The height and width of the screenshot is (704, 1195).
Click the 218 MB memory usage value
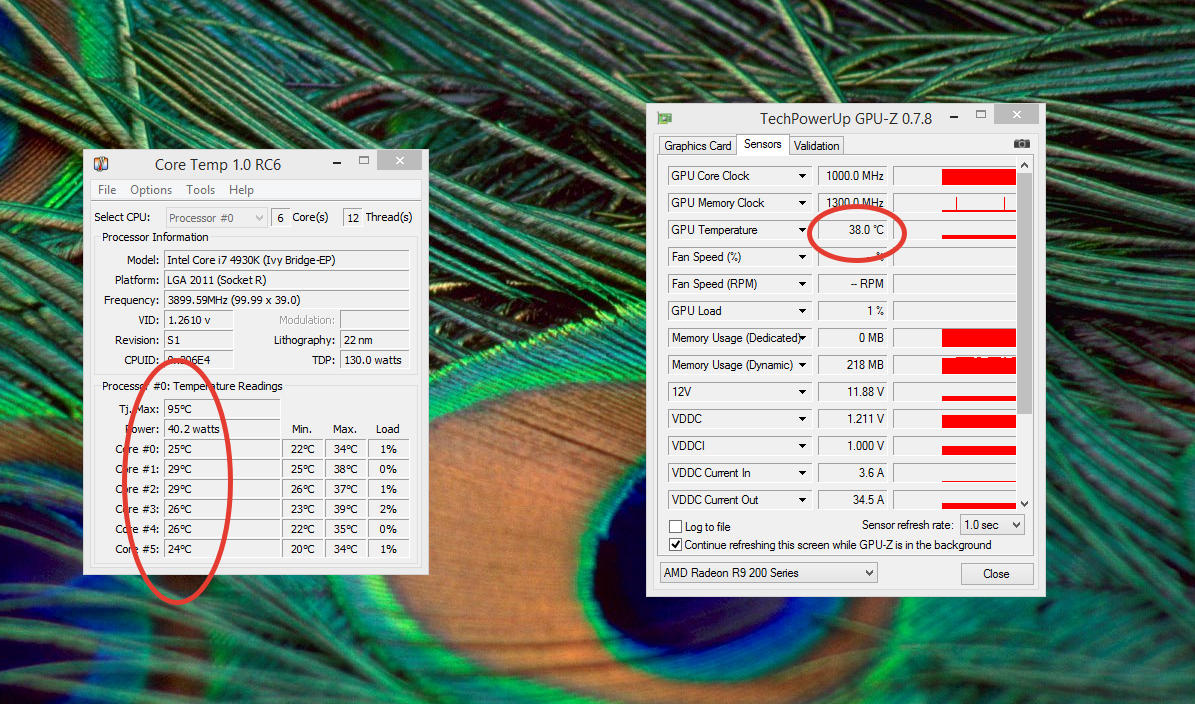(853, 365)
